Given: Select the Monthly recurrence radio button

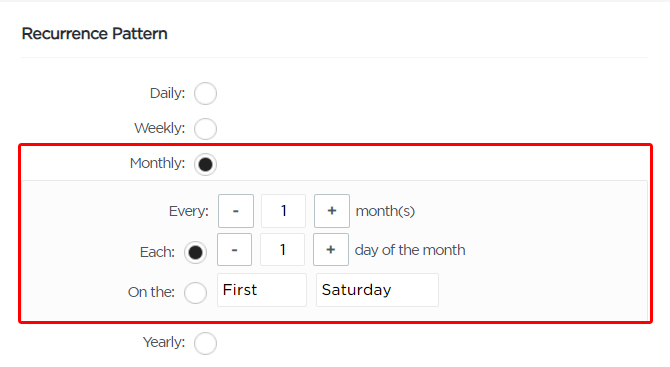Looking at the screenshot, I should [205, 164].
